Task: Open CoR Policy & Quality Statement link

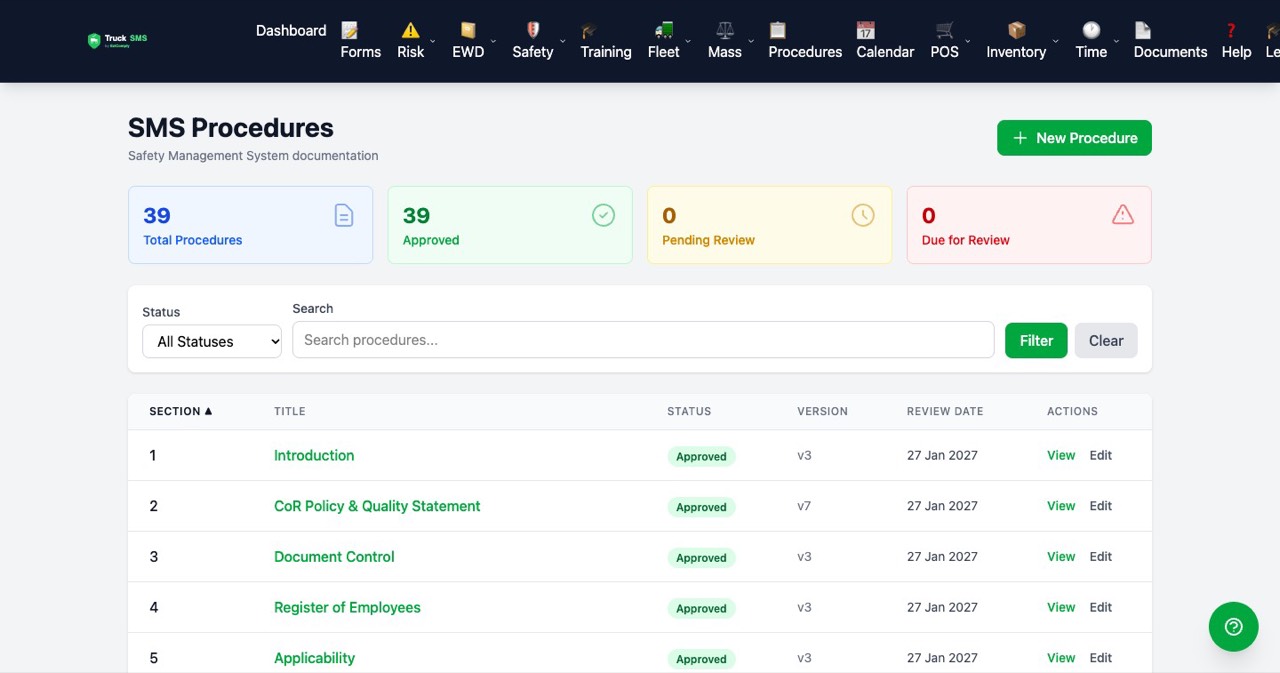Action: 377,506
